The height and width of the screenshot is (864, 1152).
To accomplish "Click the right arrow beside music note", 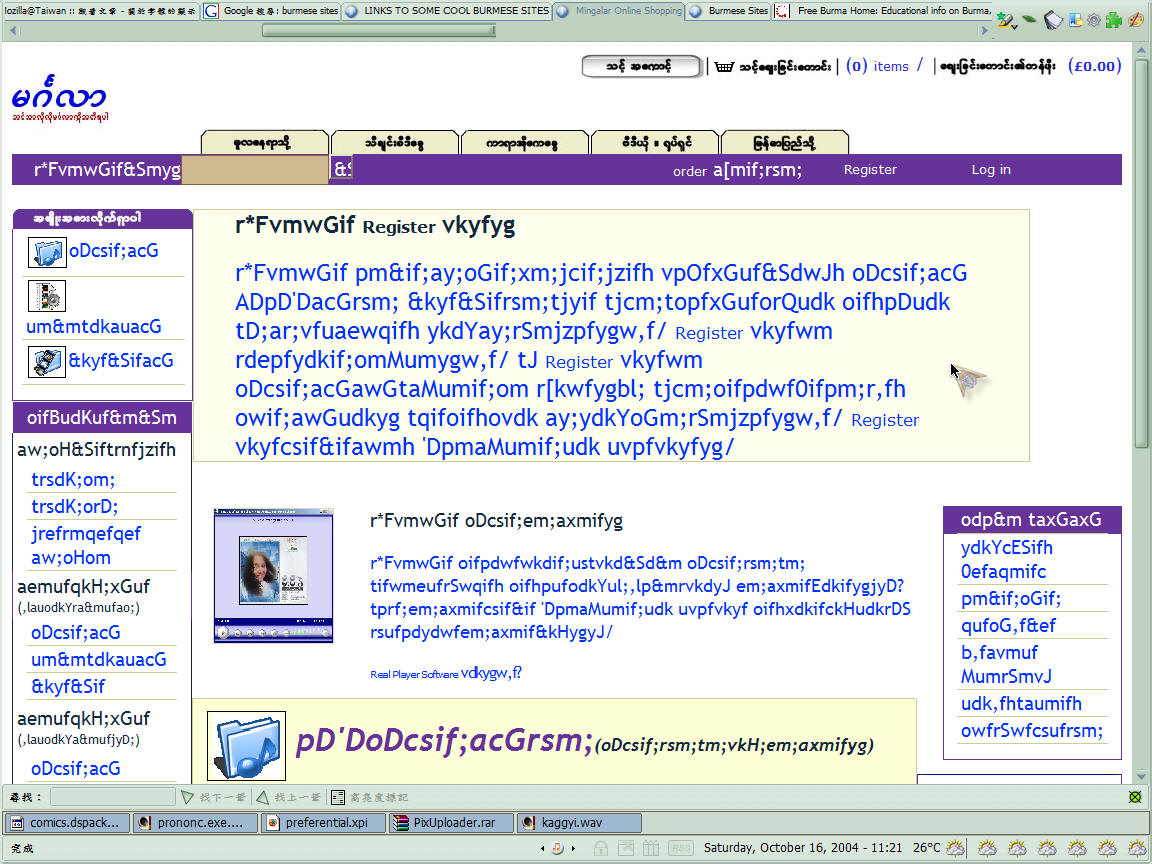I will click(573, 848).
